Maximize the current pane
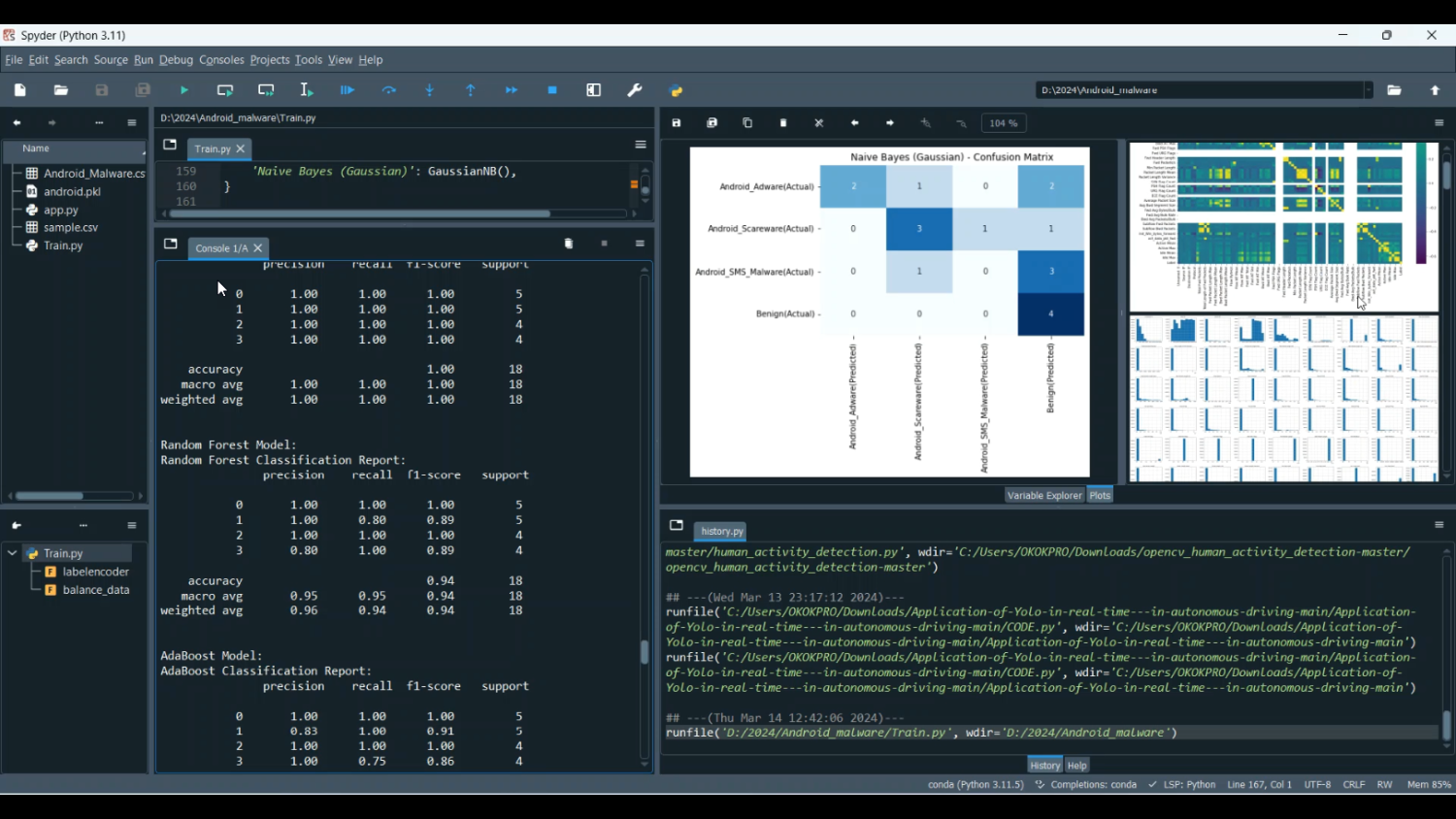This screenshot has width=1456, height=819. coord(594,90)
